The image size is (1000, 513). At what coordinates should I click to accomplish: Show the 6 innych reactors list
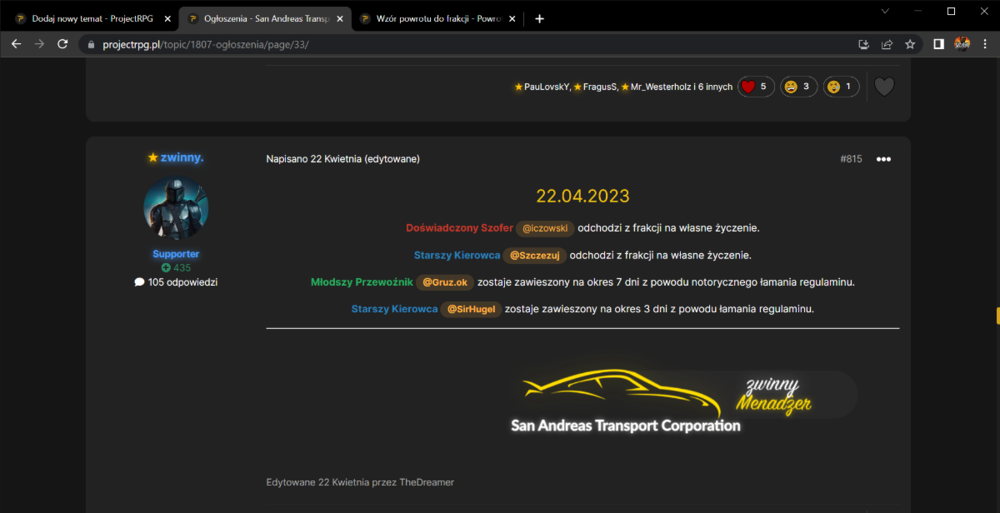click(x=715, y=87)
